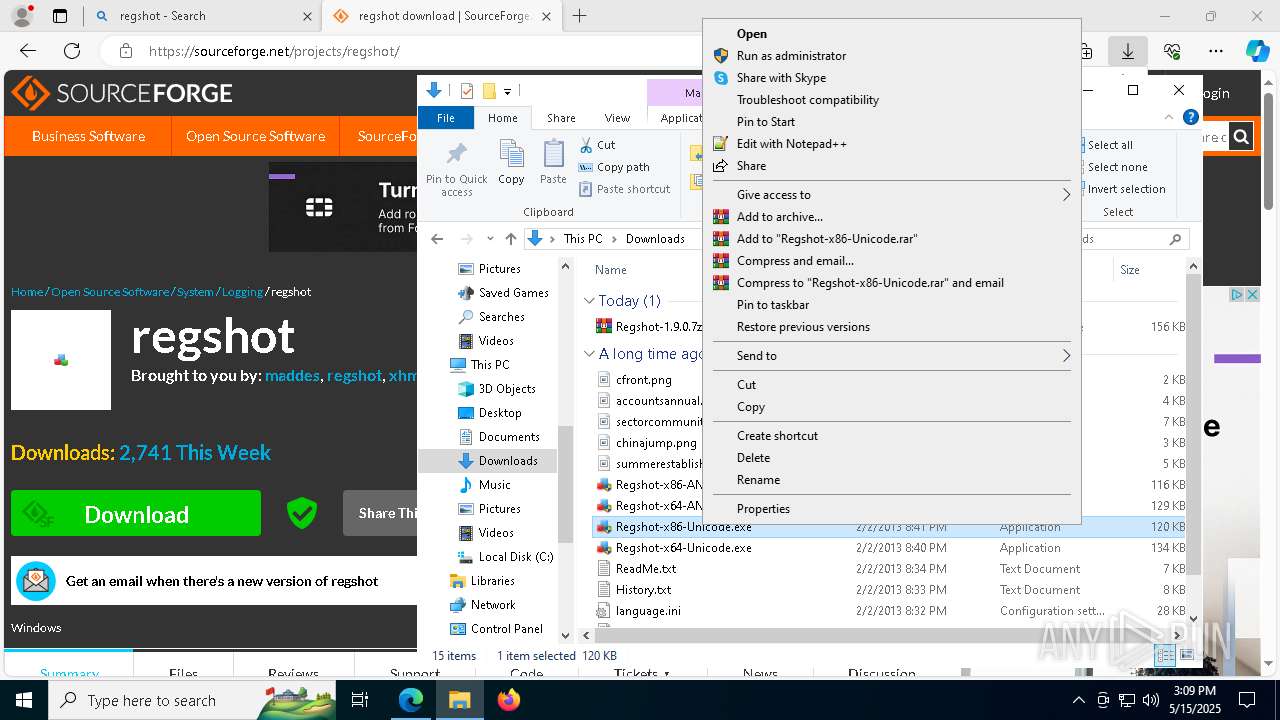Show hidden system tray icons
This screenshot has height=720, width=1280.
pos(1078,700)
